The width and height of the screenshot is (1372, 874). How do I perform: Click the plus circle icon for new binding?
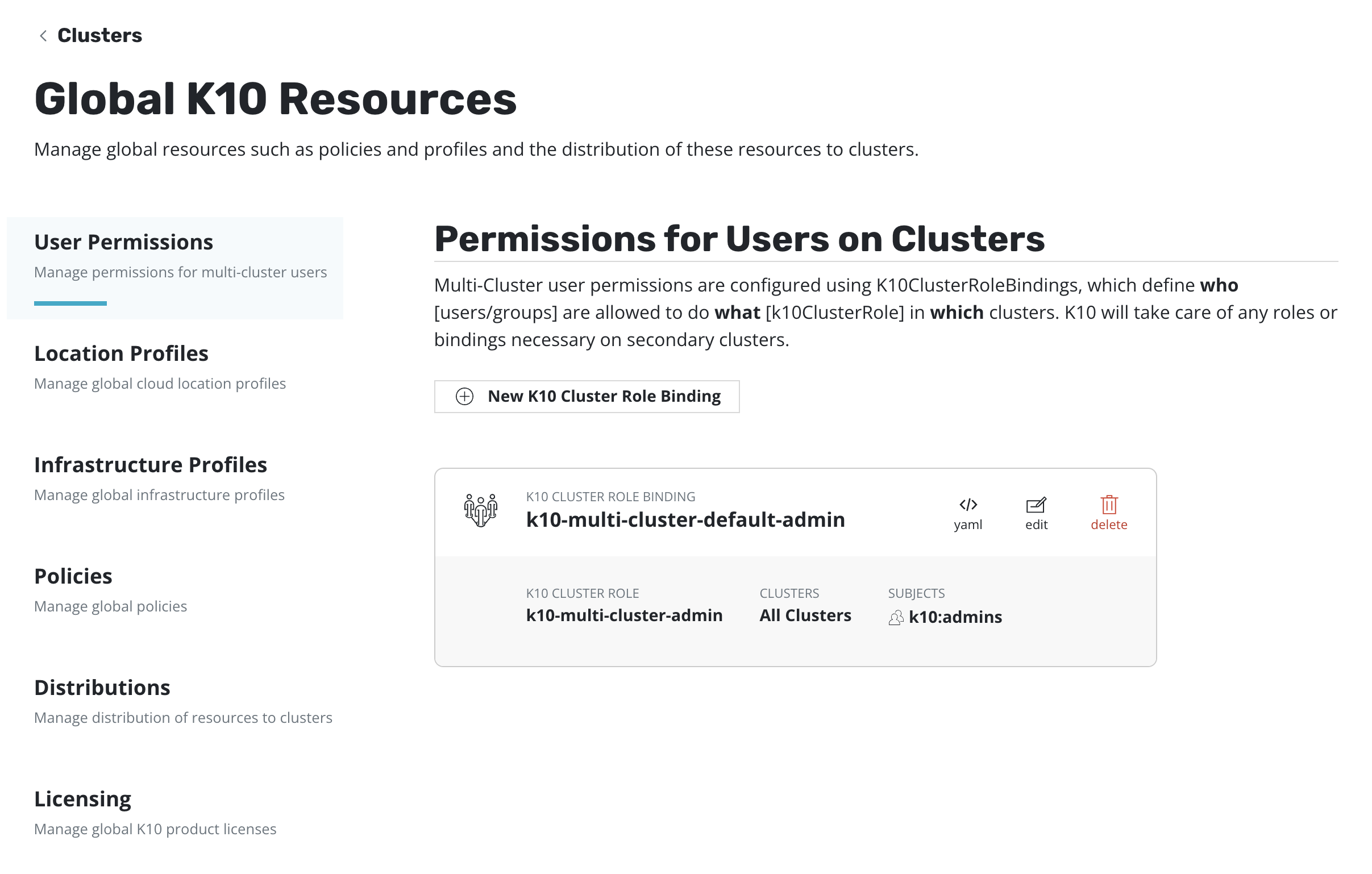click(464, 397)
